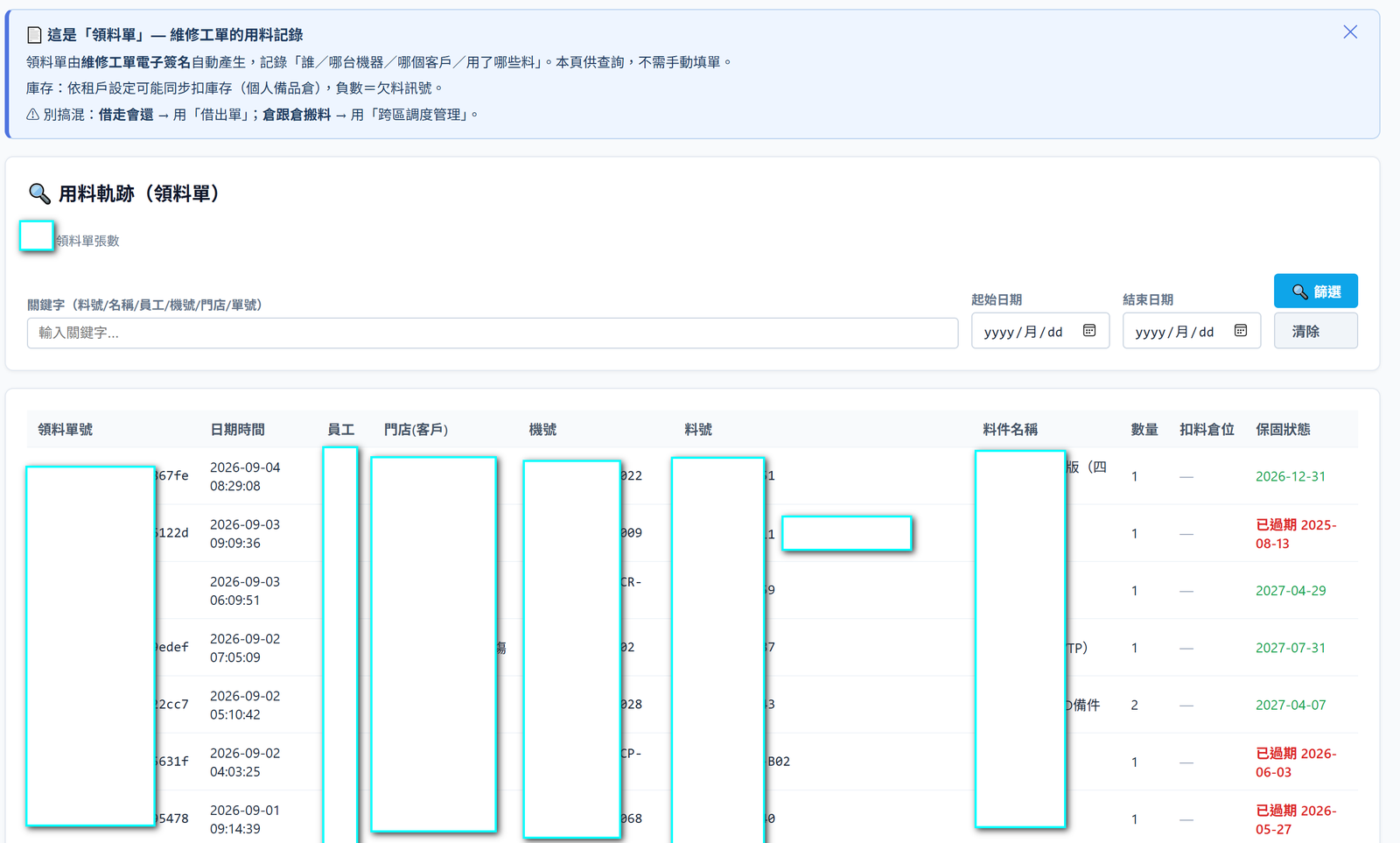Click the 保固狀態 column header

[x=1283, y=430]
